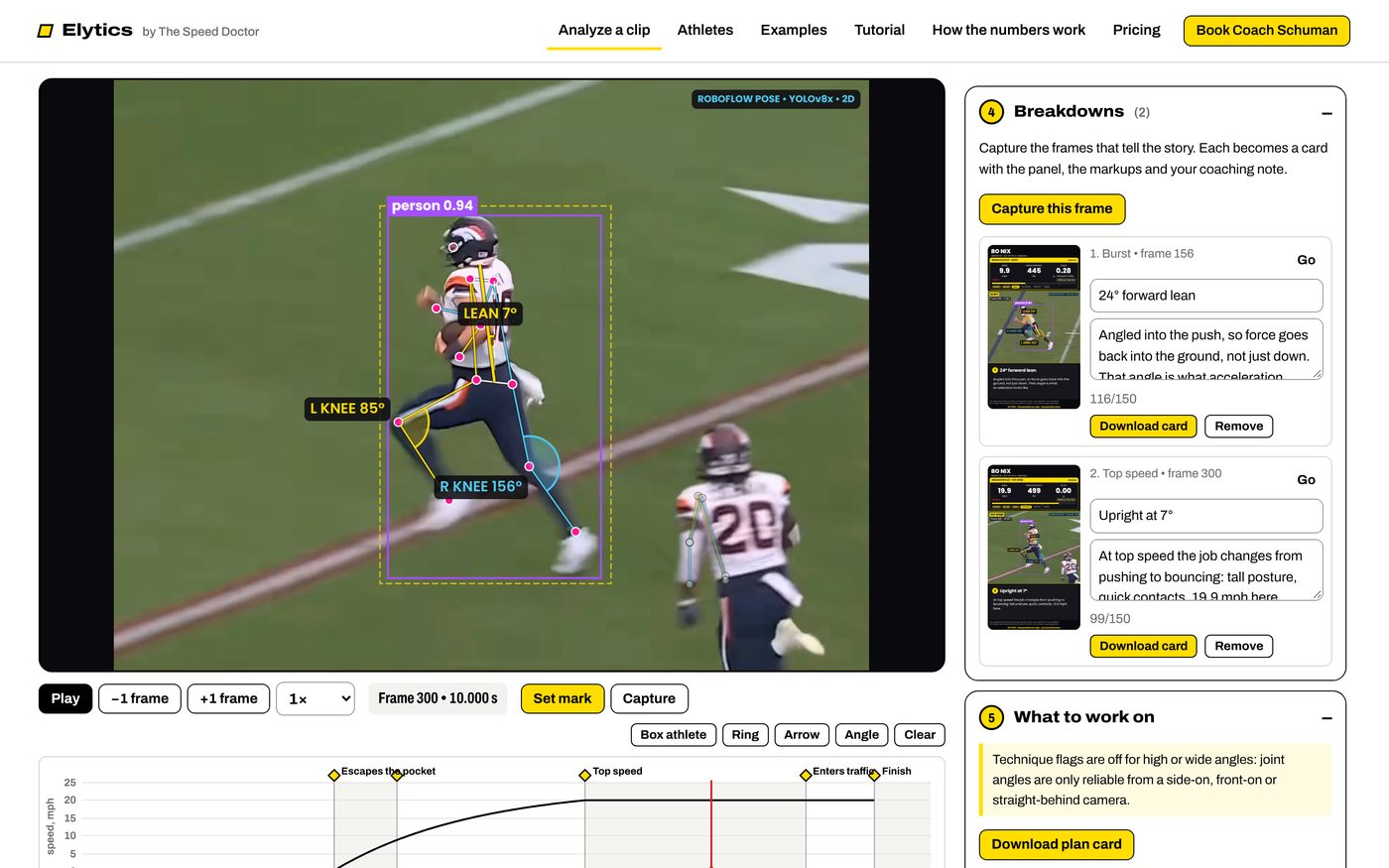The image size is (1389, 868).
Task: Open the Analyze a clip tab
Action: click(604, 30)
